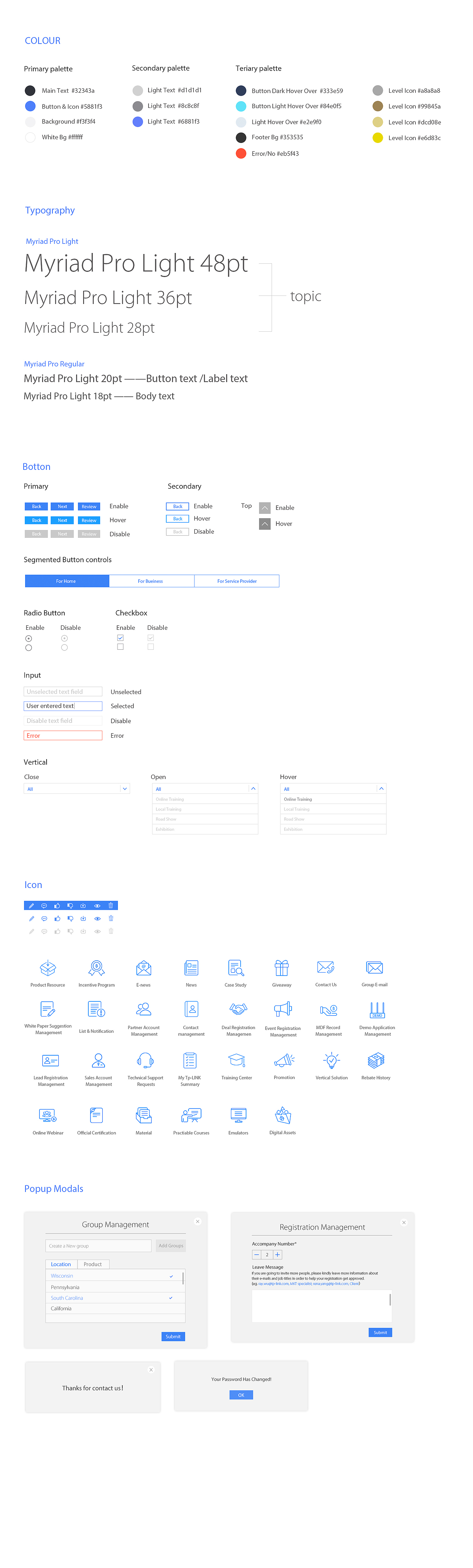This screenshot has width=473, height=1568.
Task: Toggle the Wisconsin checkmark in Group Management
Action: tap(171, 1276)
